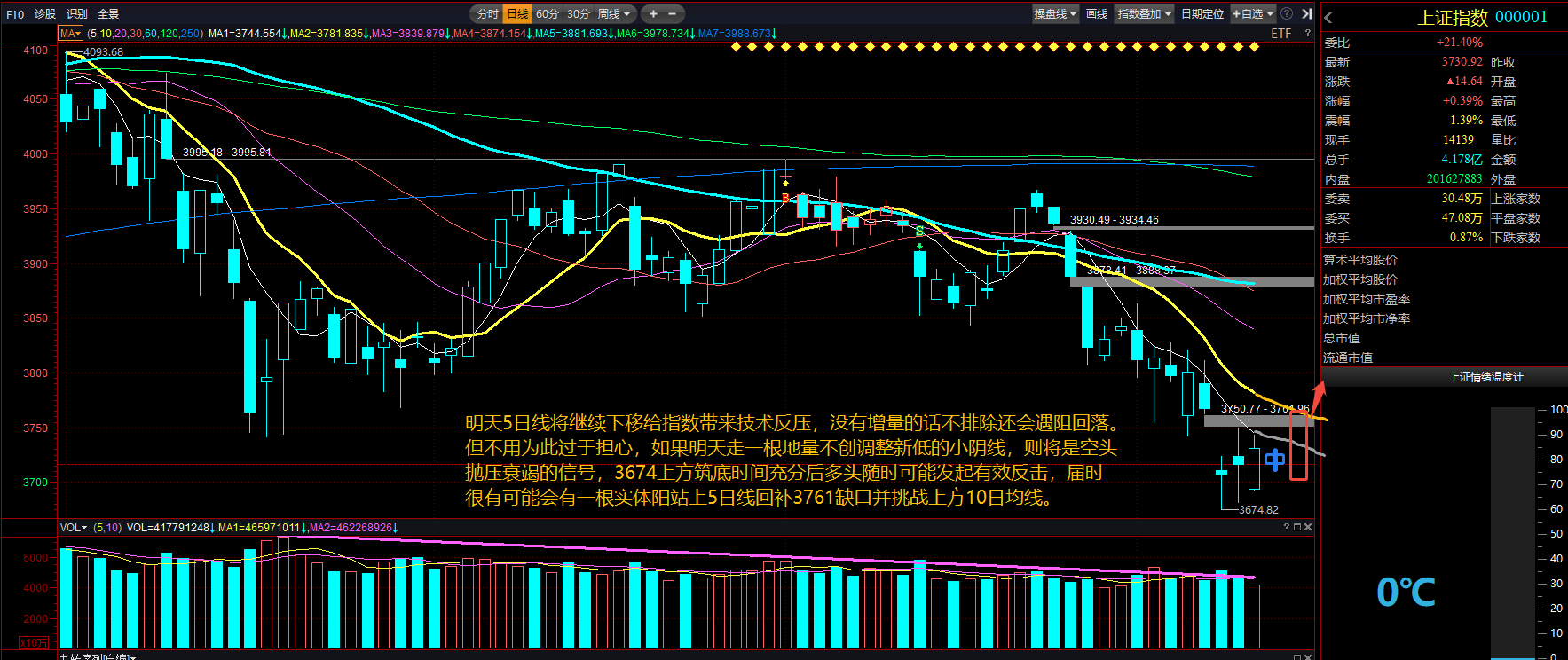
Task: Click the ETF label button
Action: pos(1281,33)
